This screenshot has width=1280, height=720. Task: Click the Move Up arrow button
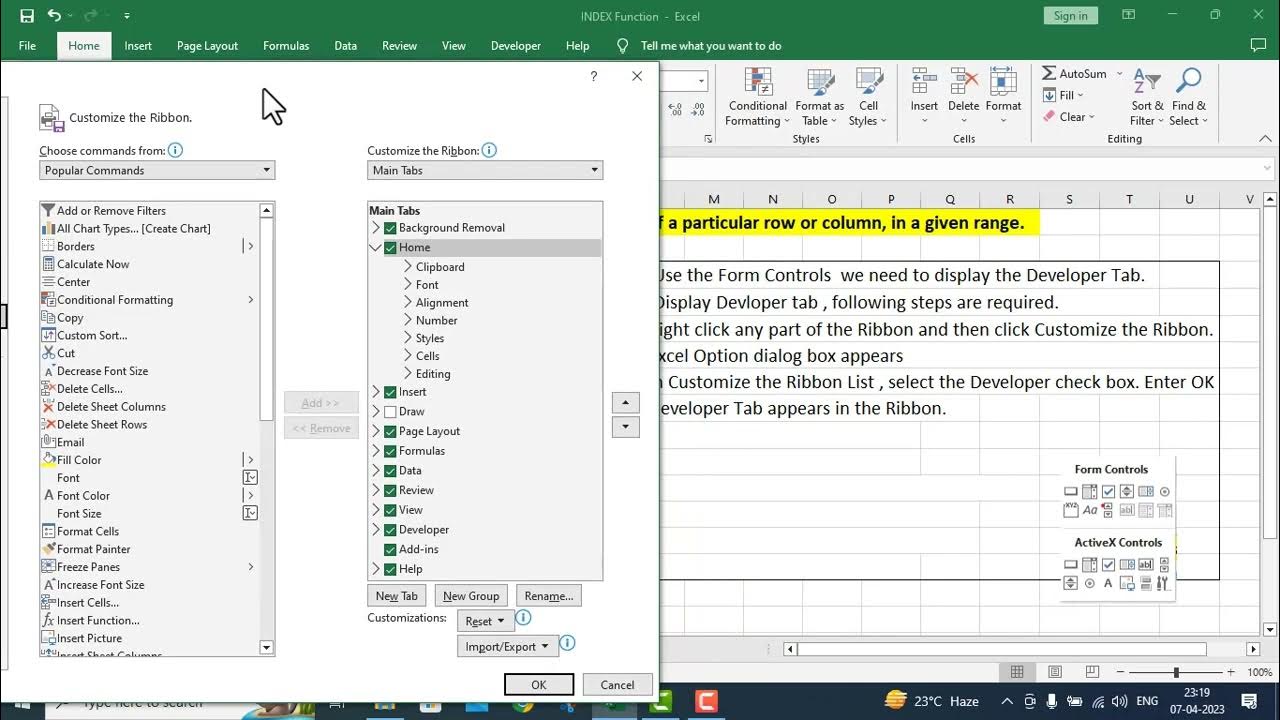(x=626, y=403)
